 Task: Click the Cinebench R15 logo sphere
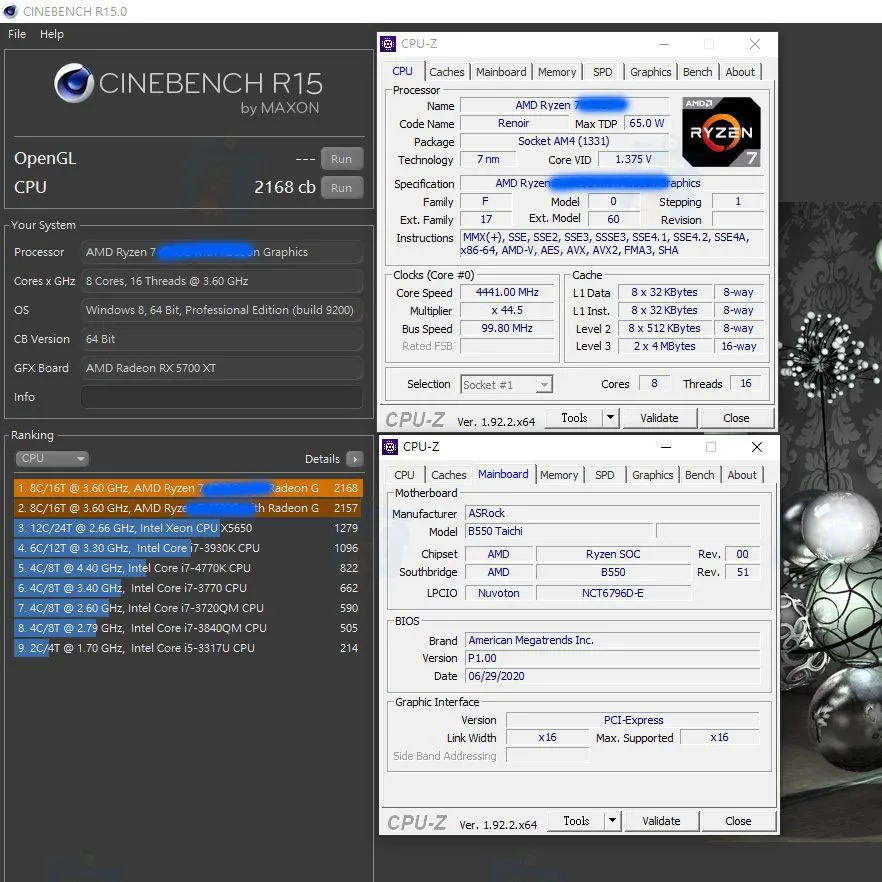click(73, 83)
